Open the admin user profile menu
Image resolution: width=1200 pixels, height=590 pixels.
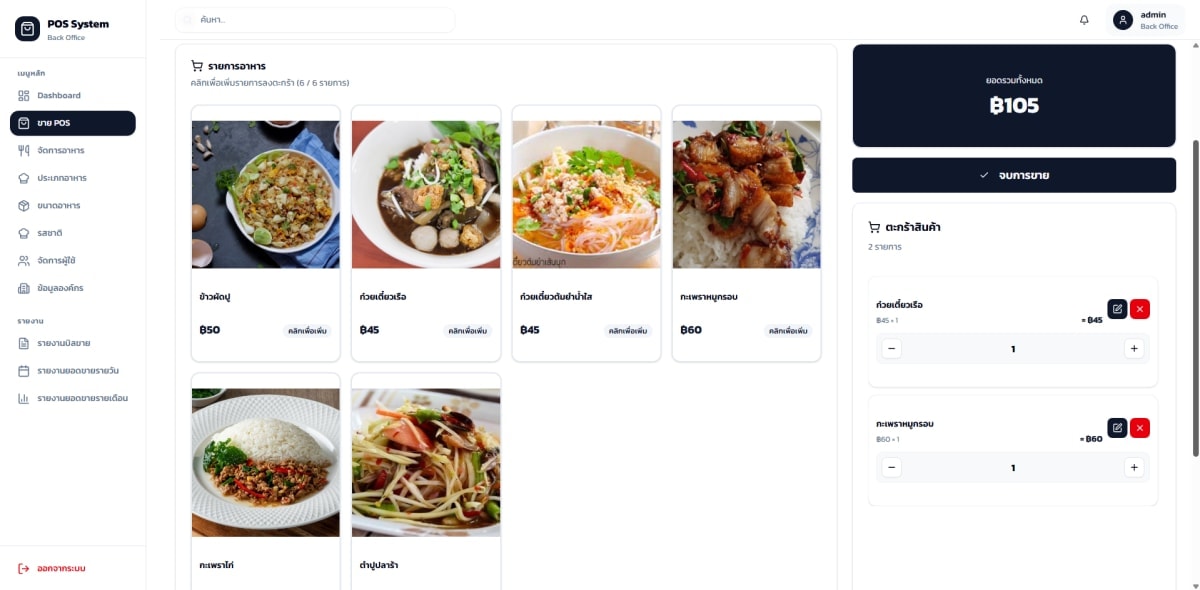[1147, 20]
